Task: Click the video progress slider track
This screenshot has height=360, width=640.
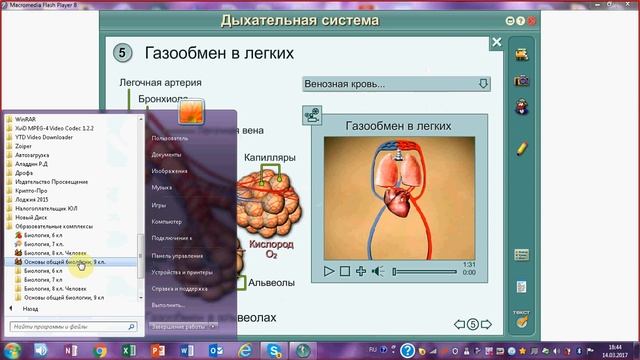Action: [424, 271]
